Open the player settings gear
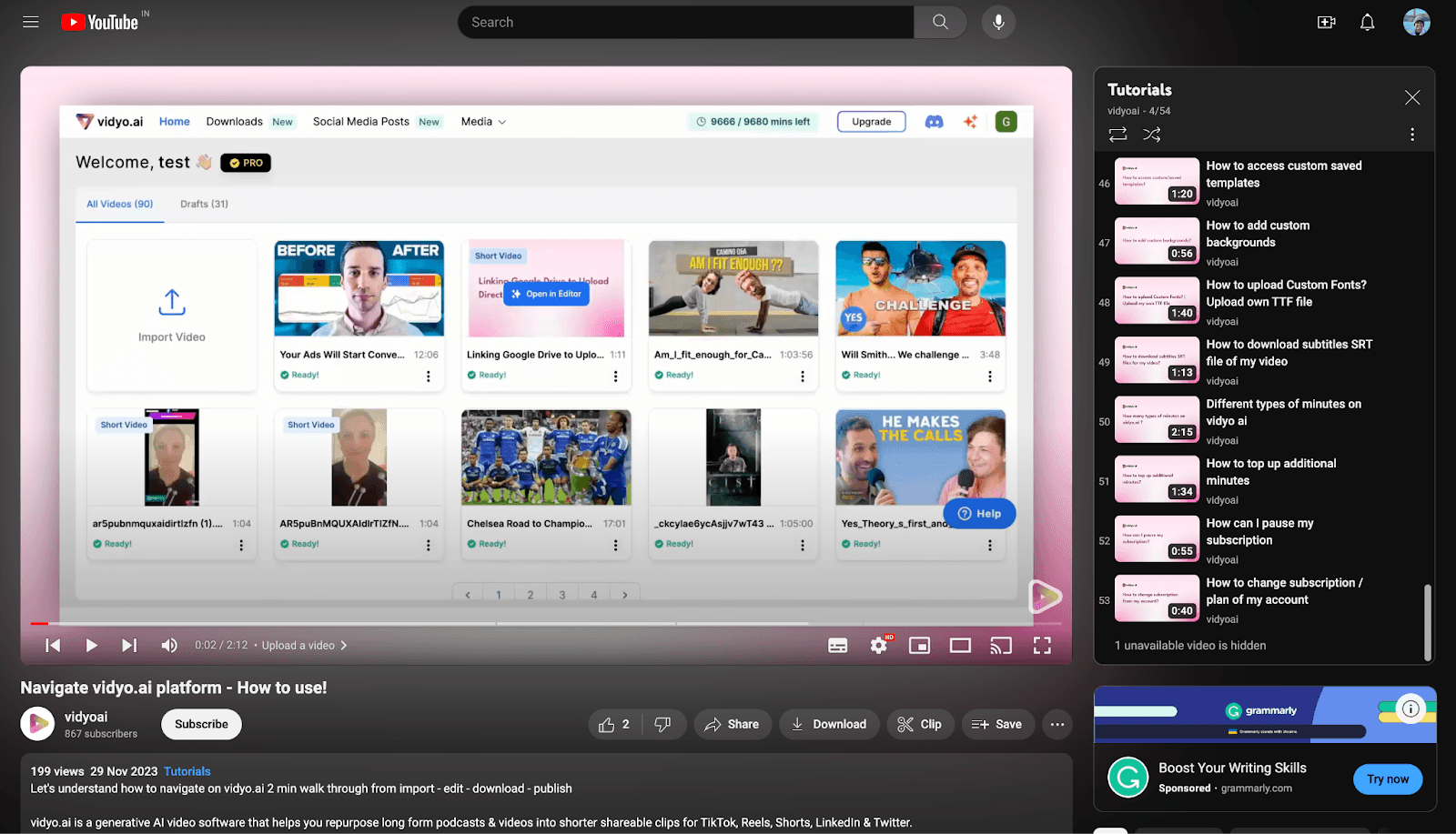 click(879, 645)
